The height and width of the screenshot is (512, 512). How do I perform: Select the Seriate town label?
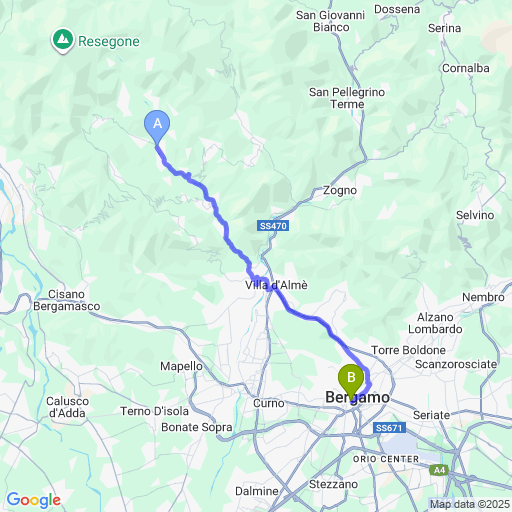431,415
